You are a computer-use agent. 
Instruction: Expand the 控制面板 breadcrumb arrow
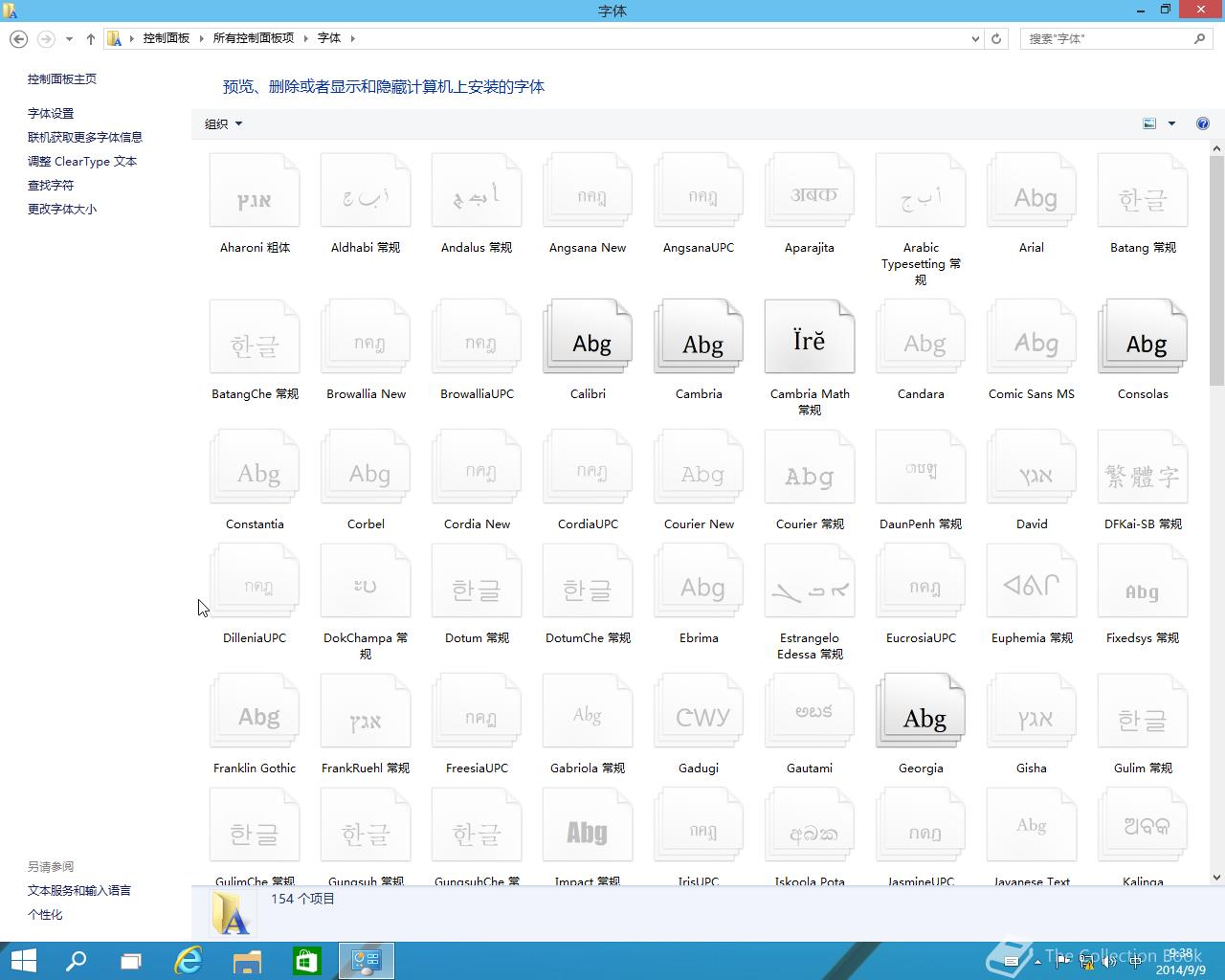coord(201,38)
